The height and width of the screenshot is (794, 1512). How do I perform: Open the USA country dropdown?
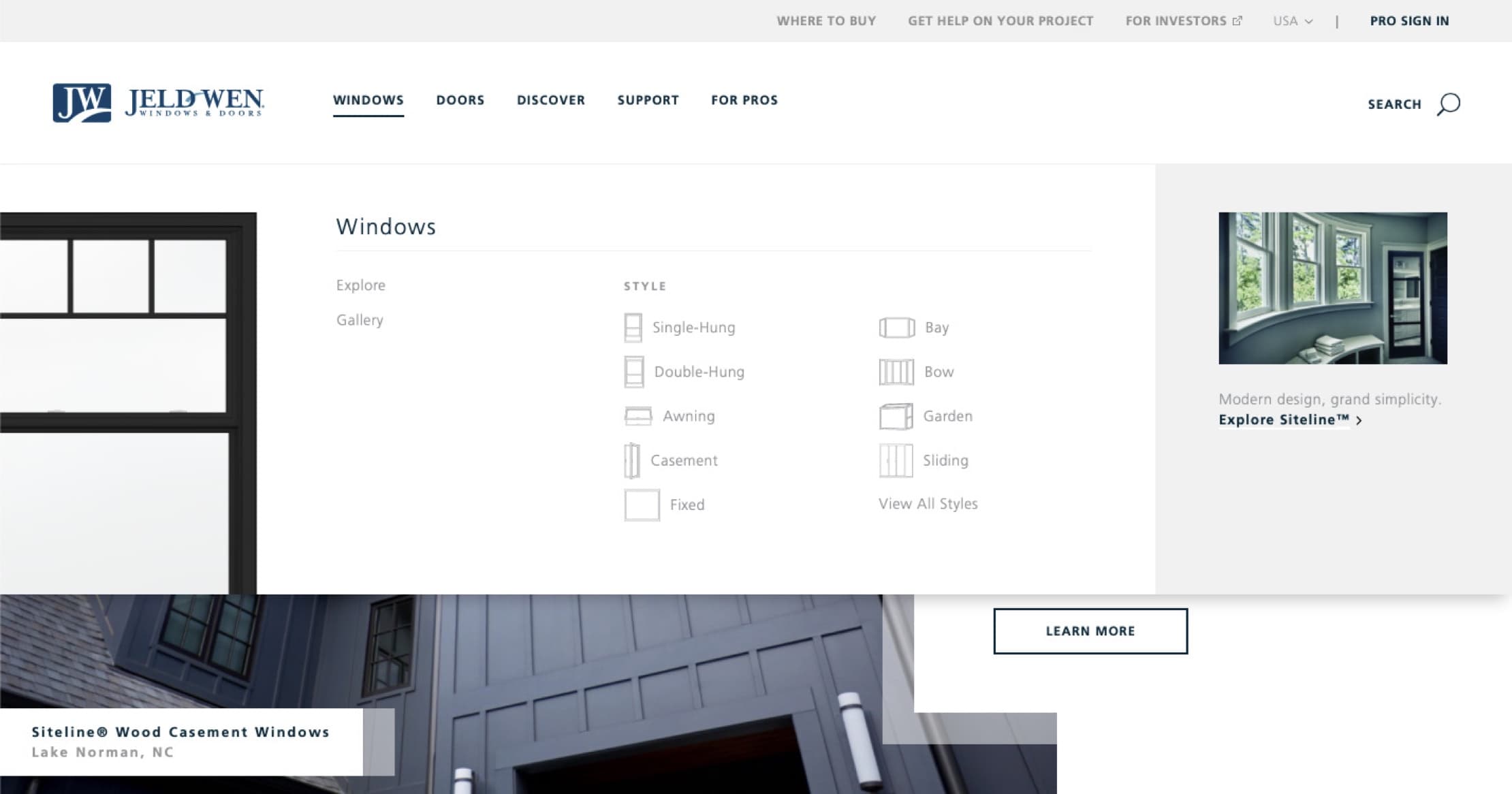(1291, 20)
